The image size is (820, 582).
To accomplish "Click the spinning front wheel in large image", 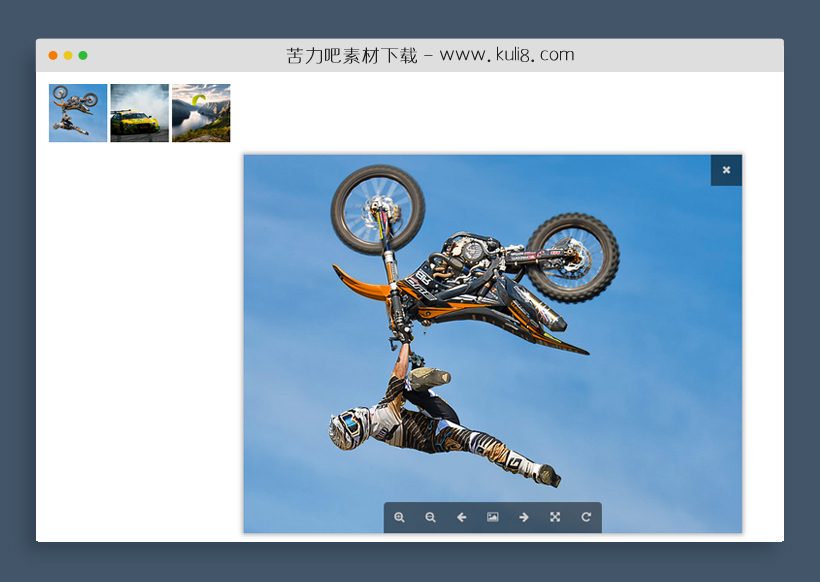I will click(x=377, y=210).
